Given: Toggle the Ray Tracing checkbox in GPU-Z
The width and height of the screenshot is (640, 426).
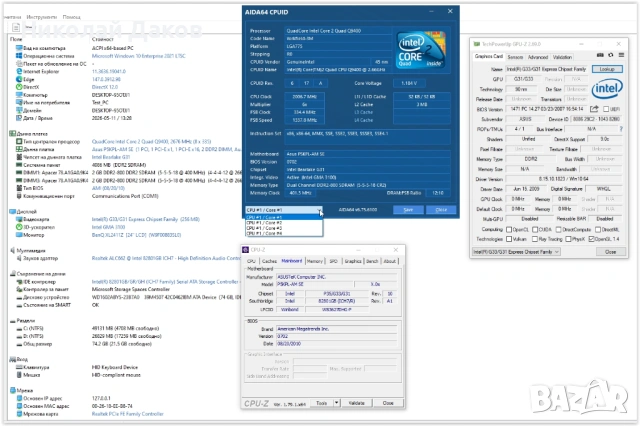Looking at the screenshot, I should tap(535, 239).
